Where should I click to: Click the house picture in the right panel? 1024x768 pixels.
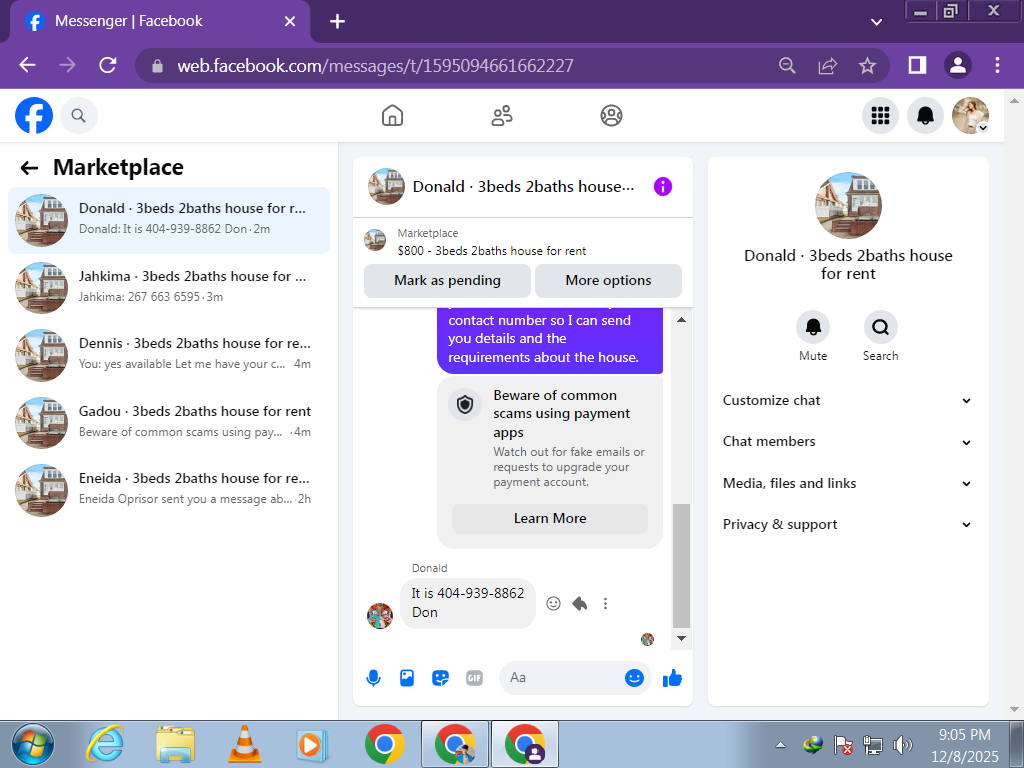pos(848,205)
